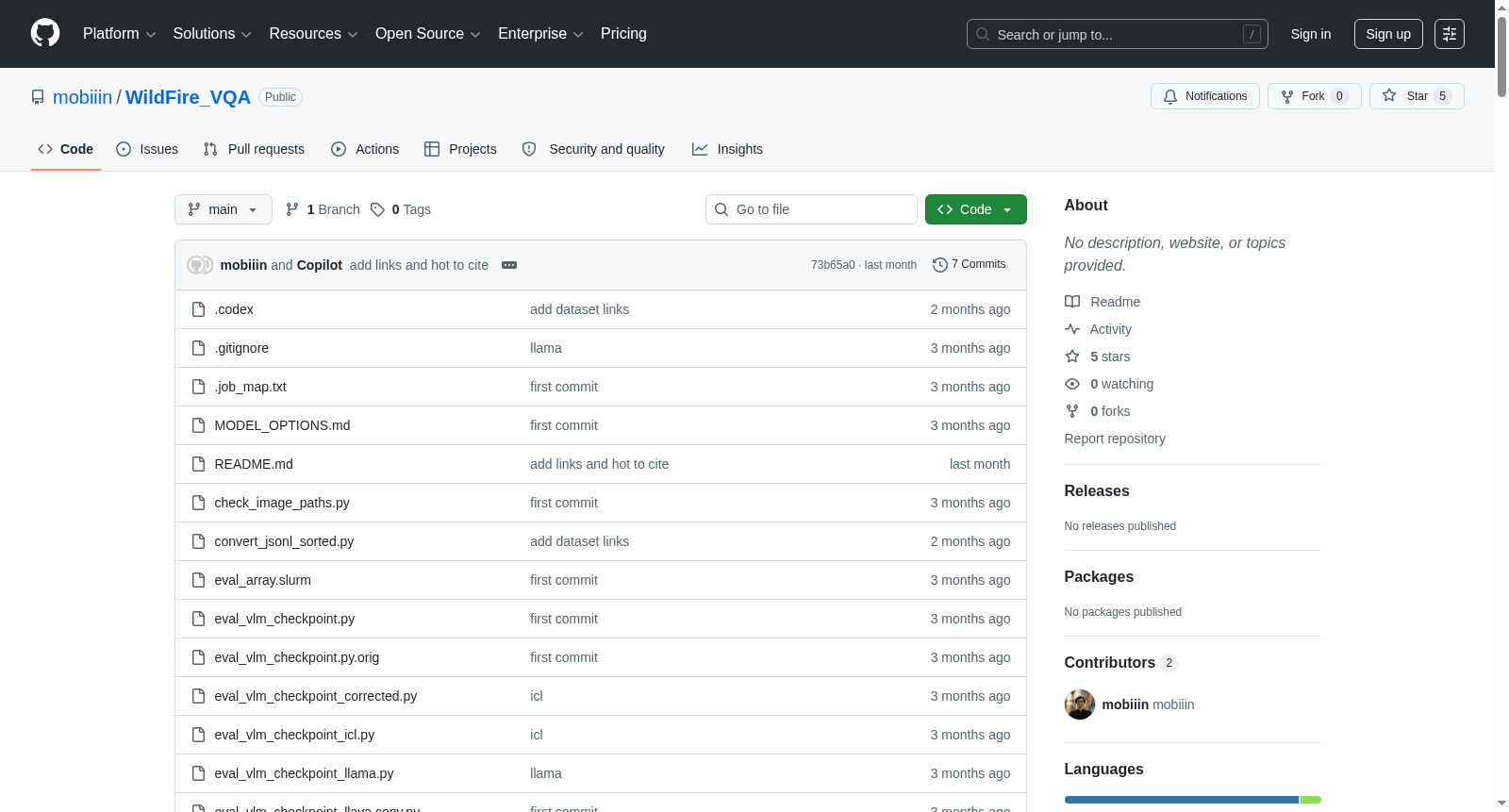Switch to the Projects tab

(460, 149)
